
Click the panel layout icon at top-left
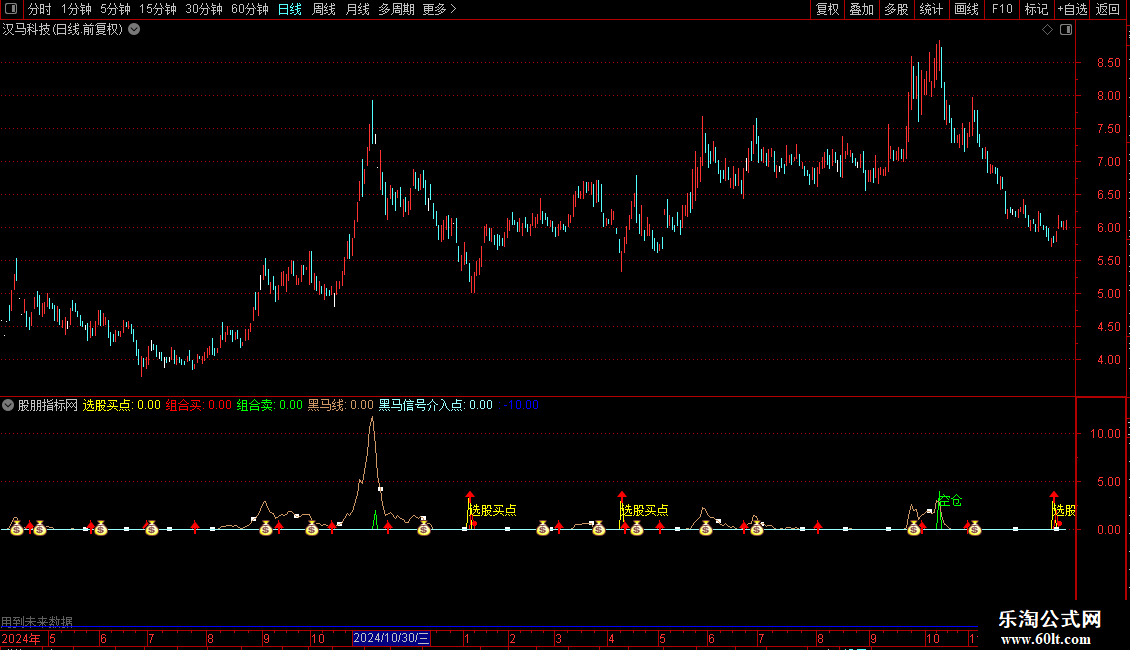[x=11, y=9]
